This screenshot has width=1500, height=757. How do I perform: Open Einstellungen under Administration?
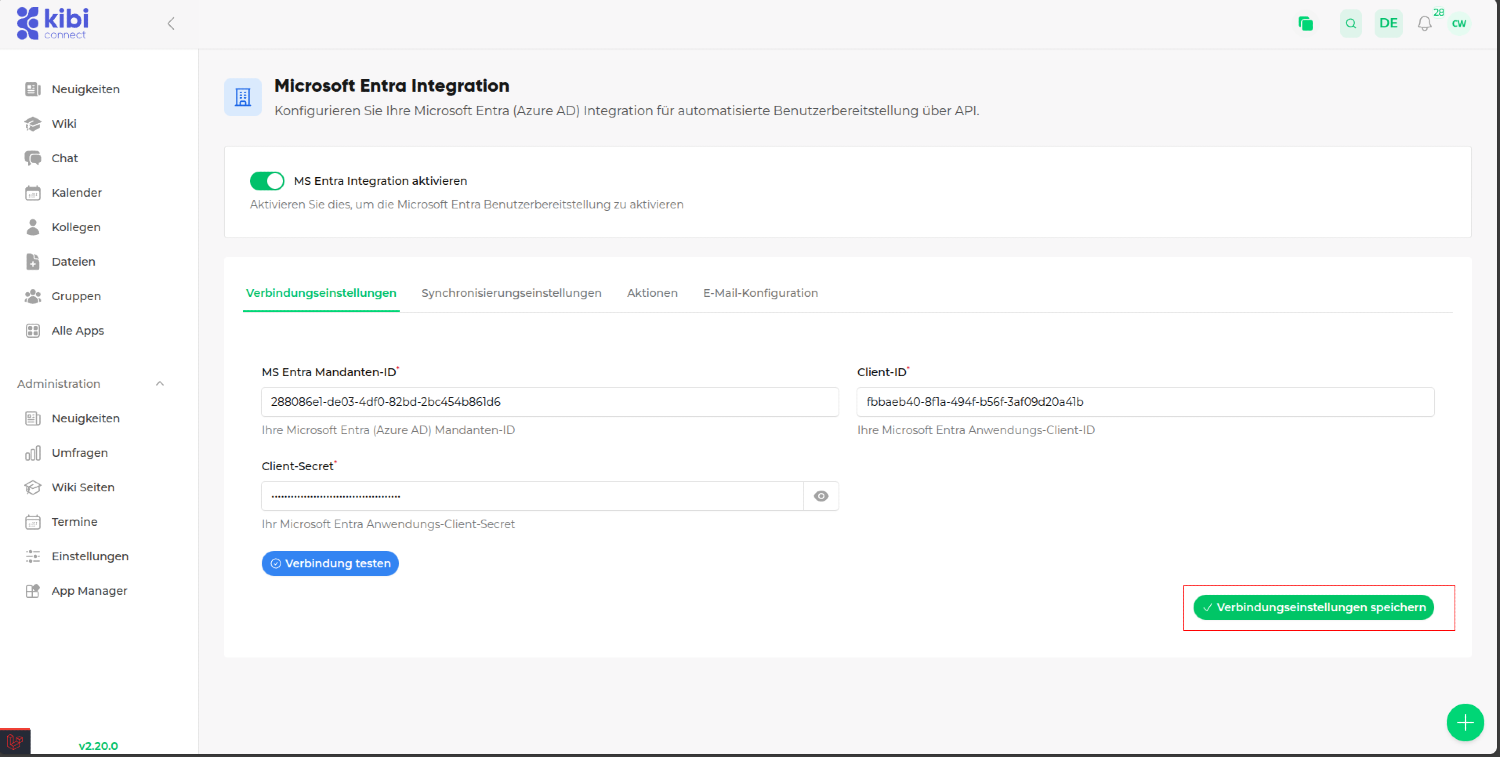[90, 556]
